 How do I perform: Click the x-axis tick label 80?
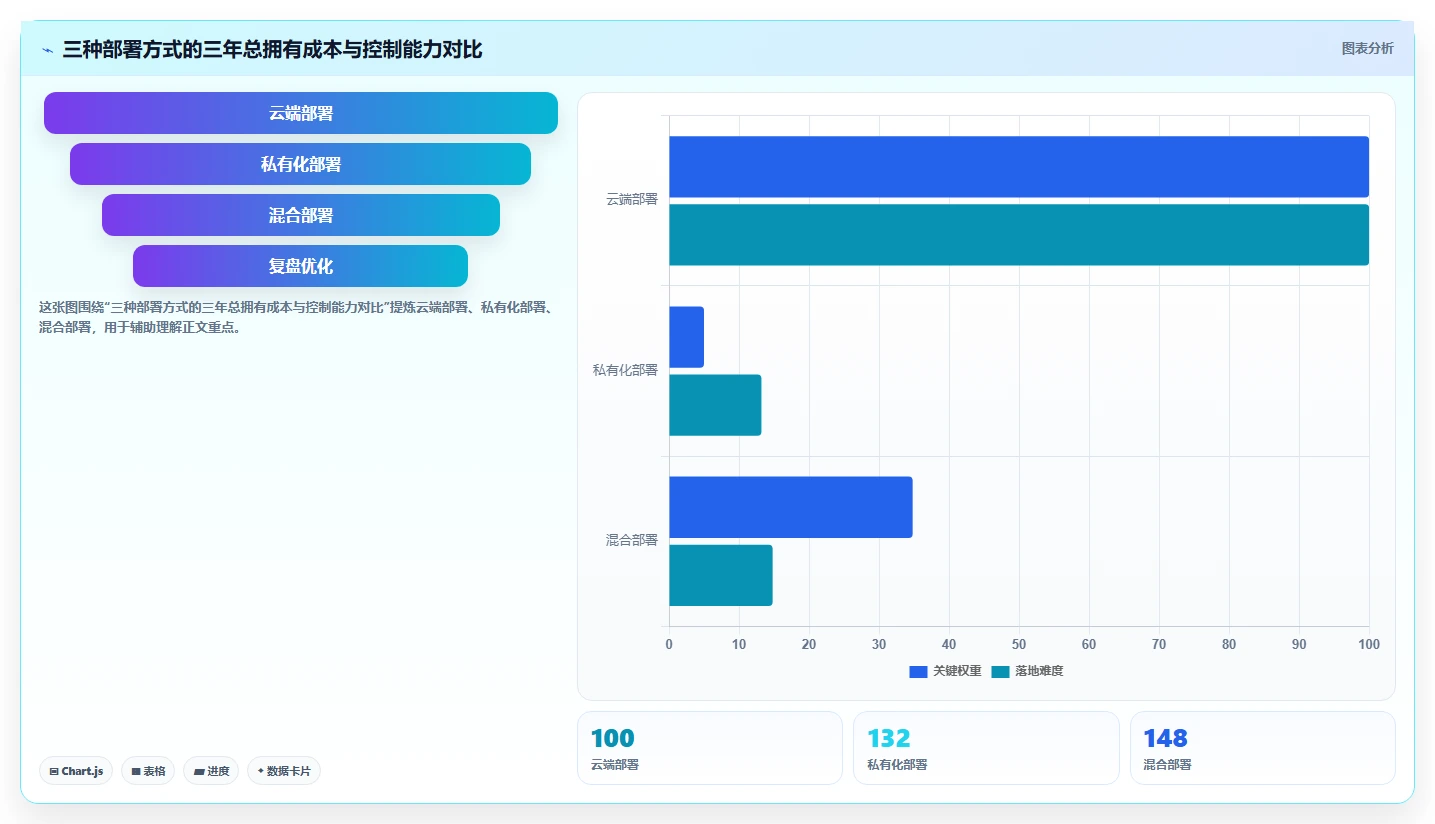click(x=1229, y=645)
